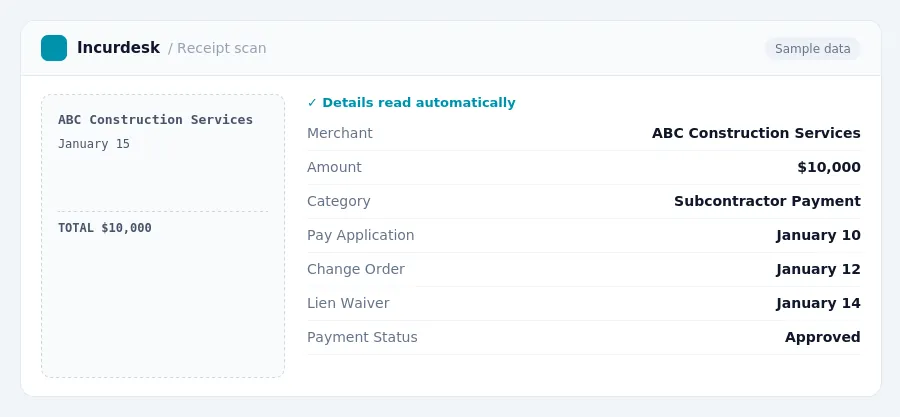Select the Payment Status label
This screenshot has width=900, height=417.
point(362,337)
